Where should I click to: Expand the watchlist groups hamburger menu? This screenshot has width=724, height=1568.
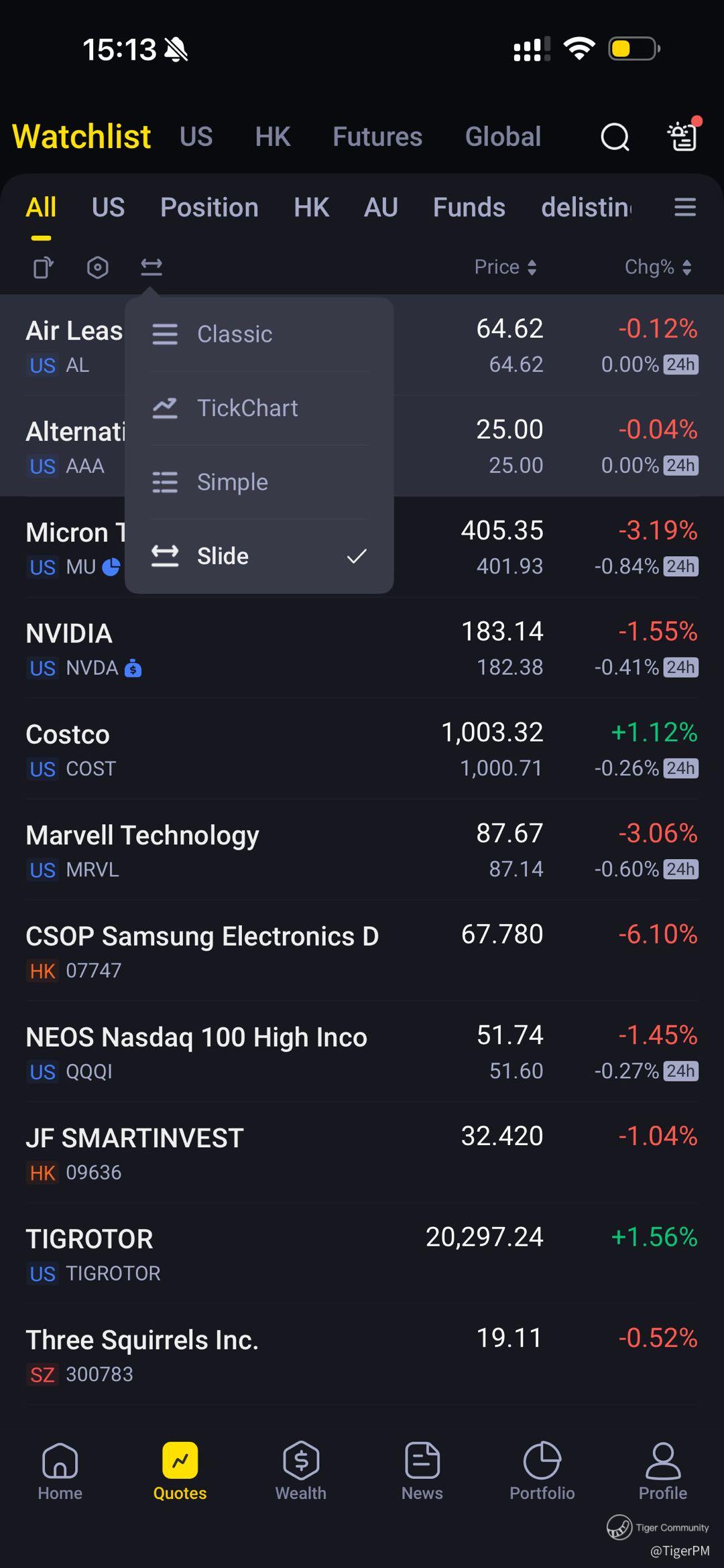point(684,208)
